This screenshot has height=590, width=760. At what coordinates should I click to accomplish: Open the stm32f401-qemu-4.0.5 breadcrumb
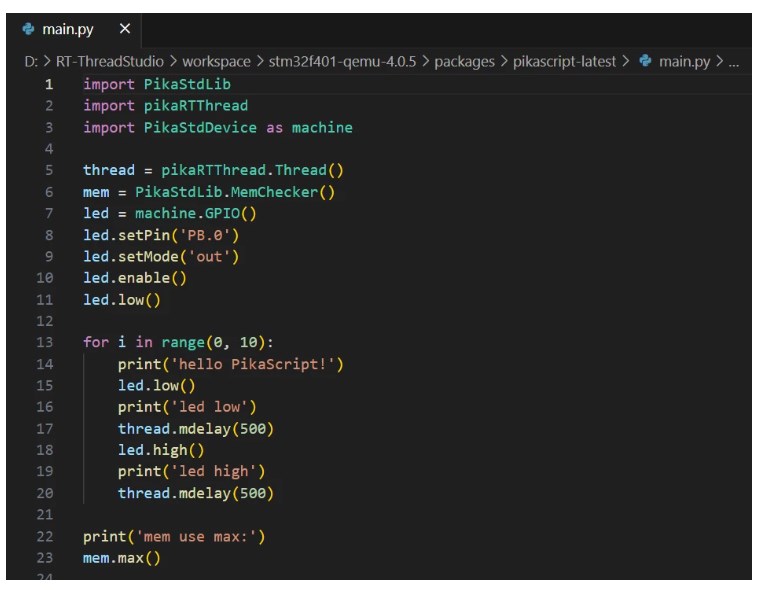[342, 62]
